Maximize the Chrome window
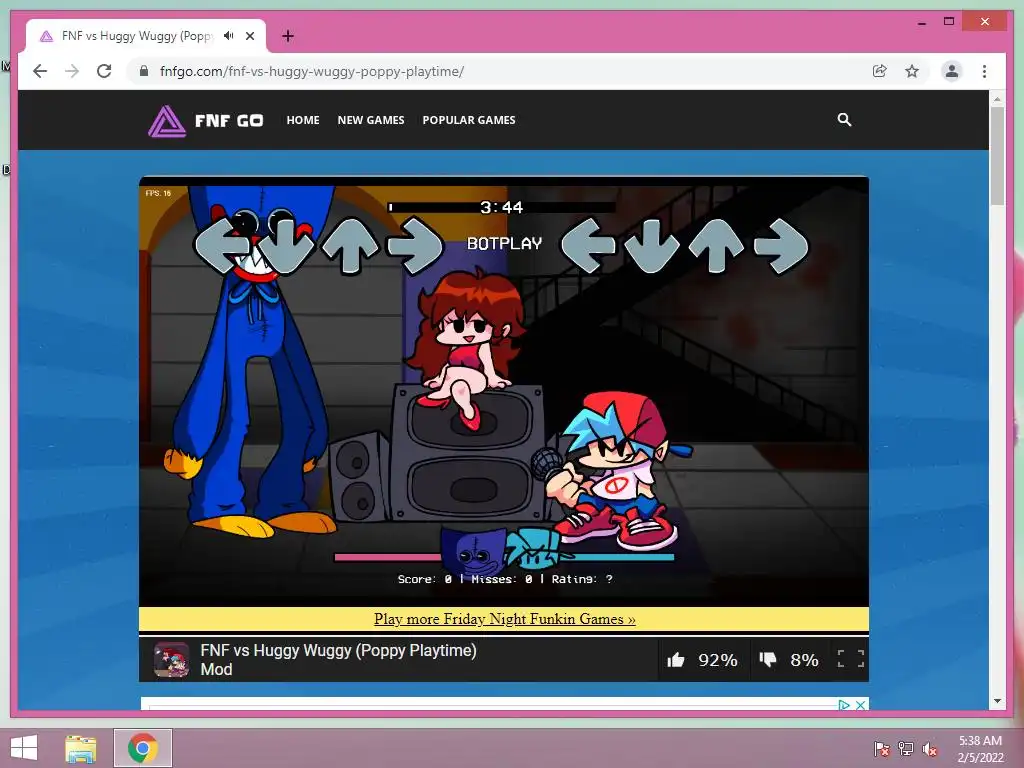The width and height of the screenshot is (1024, 768). pyautogui.click(x=949, y=22)
